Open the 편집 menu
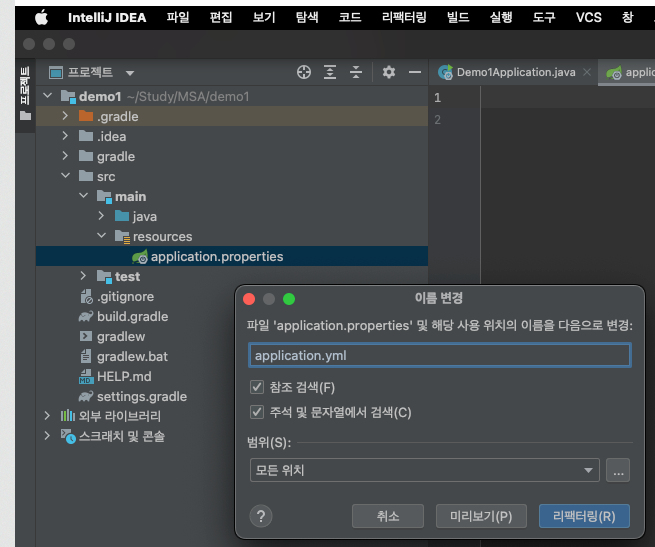Viewport: 655px width, 547px height. click(221, 18)
